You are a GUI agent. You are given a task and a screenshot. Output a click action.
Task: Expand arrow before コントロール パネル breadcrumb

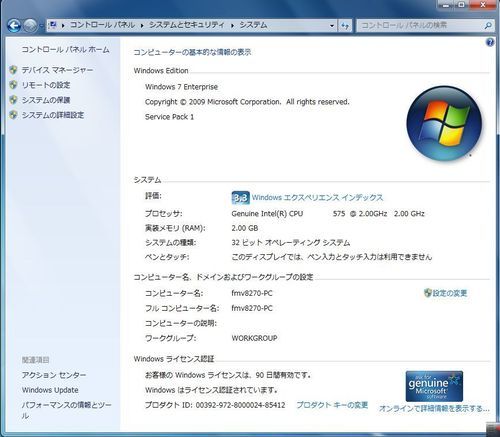tap(63, 25)
